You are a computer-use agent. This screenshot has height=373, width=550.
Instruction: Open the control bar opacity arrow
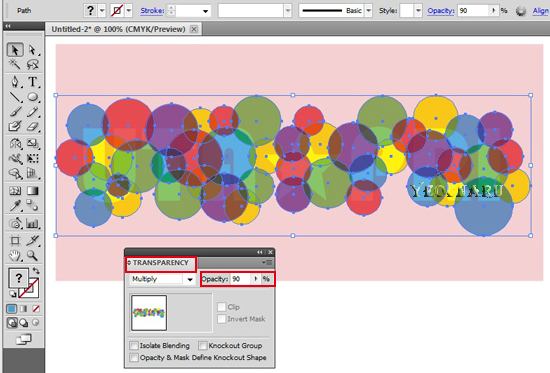[x=494, y=11]
